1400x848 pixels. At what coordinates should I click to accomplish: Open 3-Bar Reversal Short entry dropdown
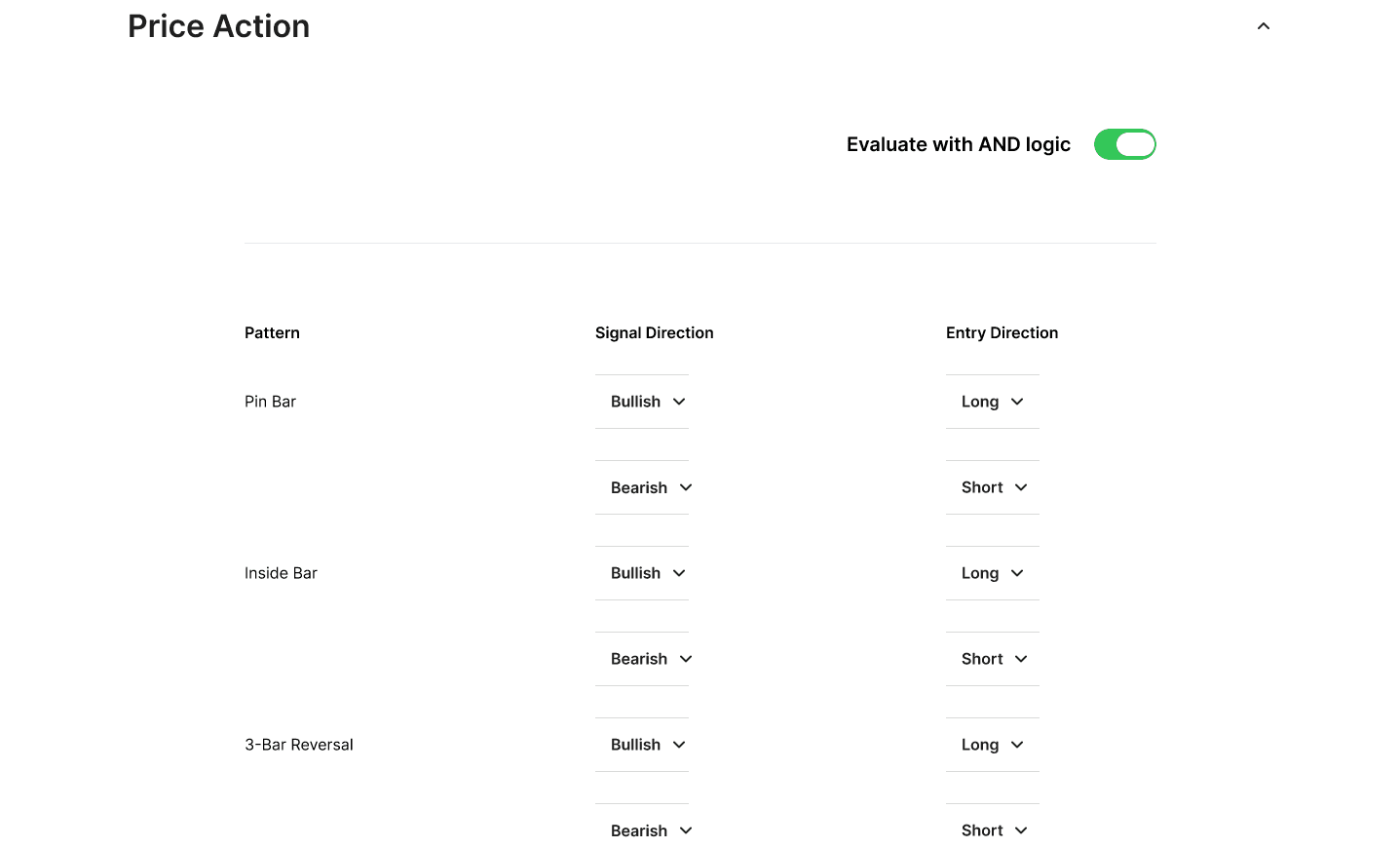pos(994,830)
